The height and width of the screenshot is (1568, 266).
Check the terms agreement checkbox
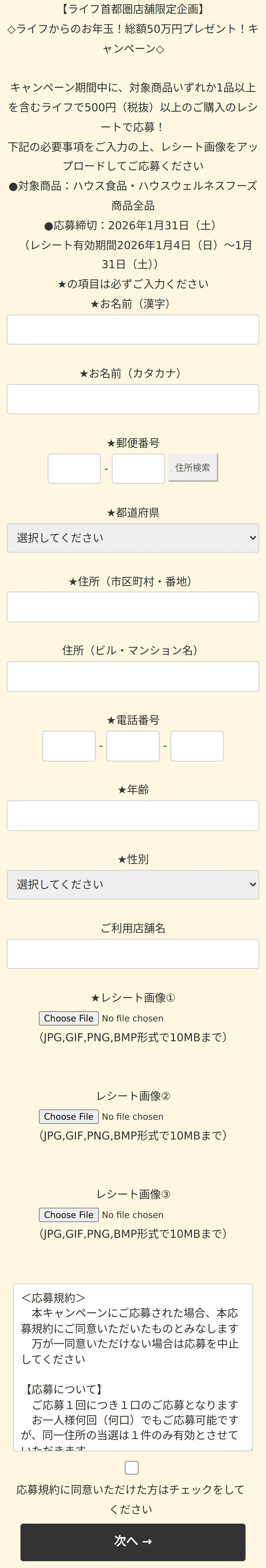click(x=131, y=1467)
